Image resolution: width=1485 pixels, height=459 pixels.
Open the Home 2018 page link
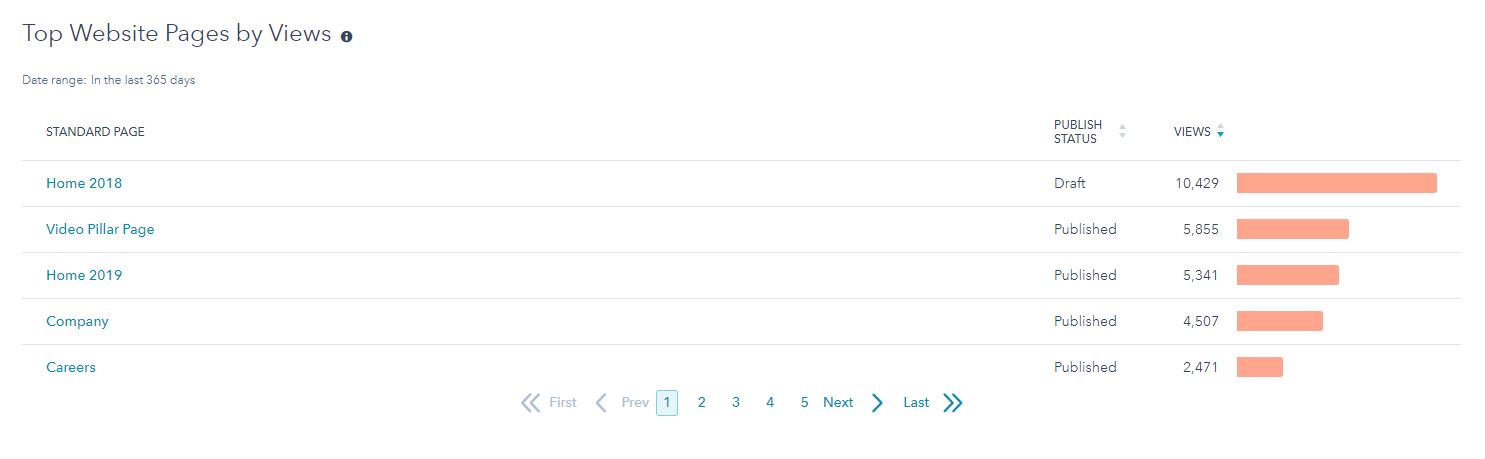pos(84,184)
